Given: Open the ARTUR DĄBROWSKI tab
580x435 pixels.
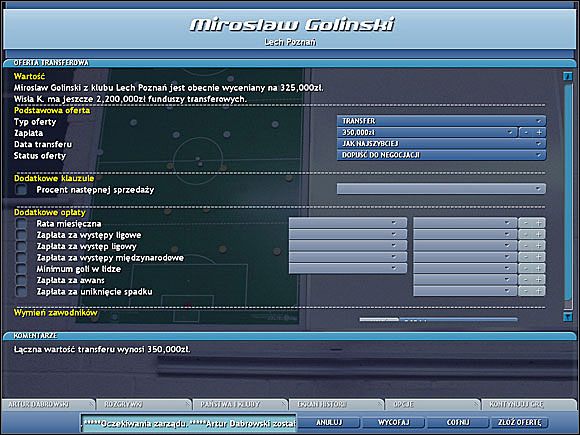Looking at the screenshot, I should 48,404.
